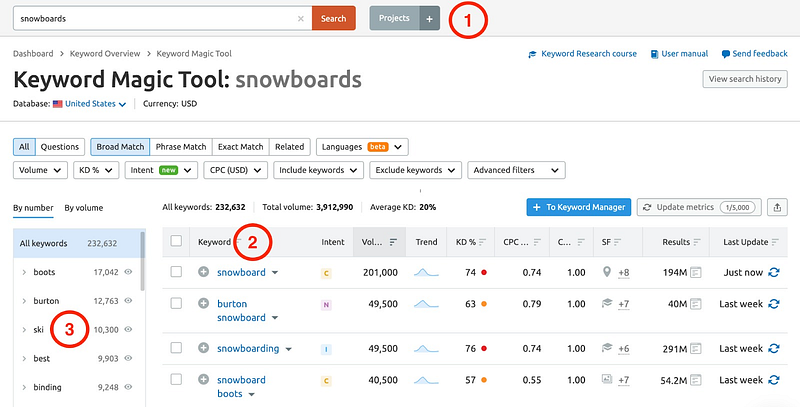Click the plus icon next to Projects
The width and height of the screenshot is (800, 407).
point(429,18)
